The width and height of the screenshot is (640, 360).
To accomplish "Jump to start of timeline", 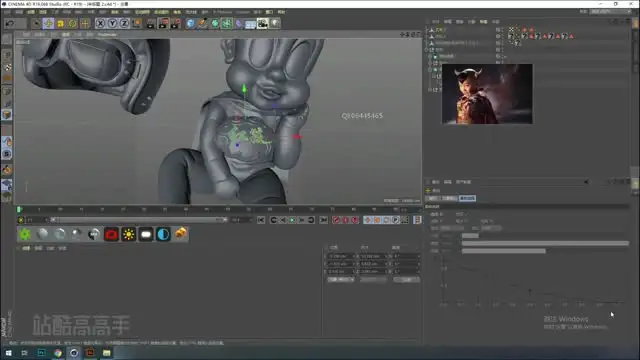I will point(261,220).
